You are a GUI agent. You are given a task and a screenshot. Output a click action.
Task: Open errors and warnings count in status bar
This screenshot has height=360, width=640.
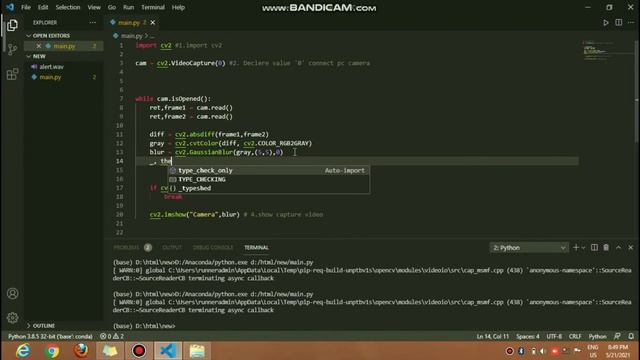click(112, 337)
